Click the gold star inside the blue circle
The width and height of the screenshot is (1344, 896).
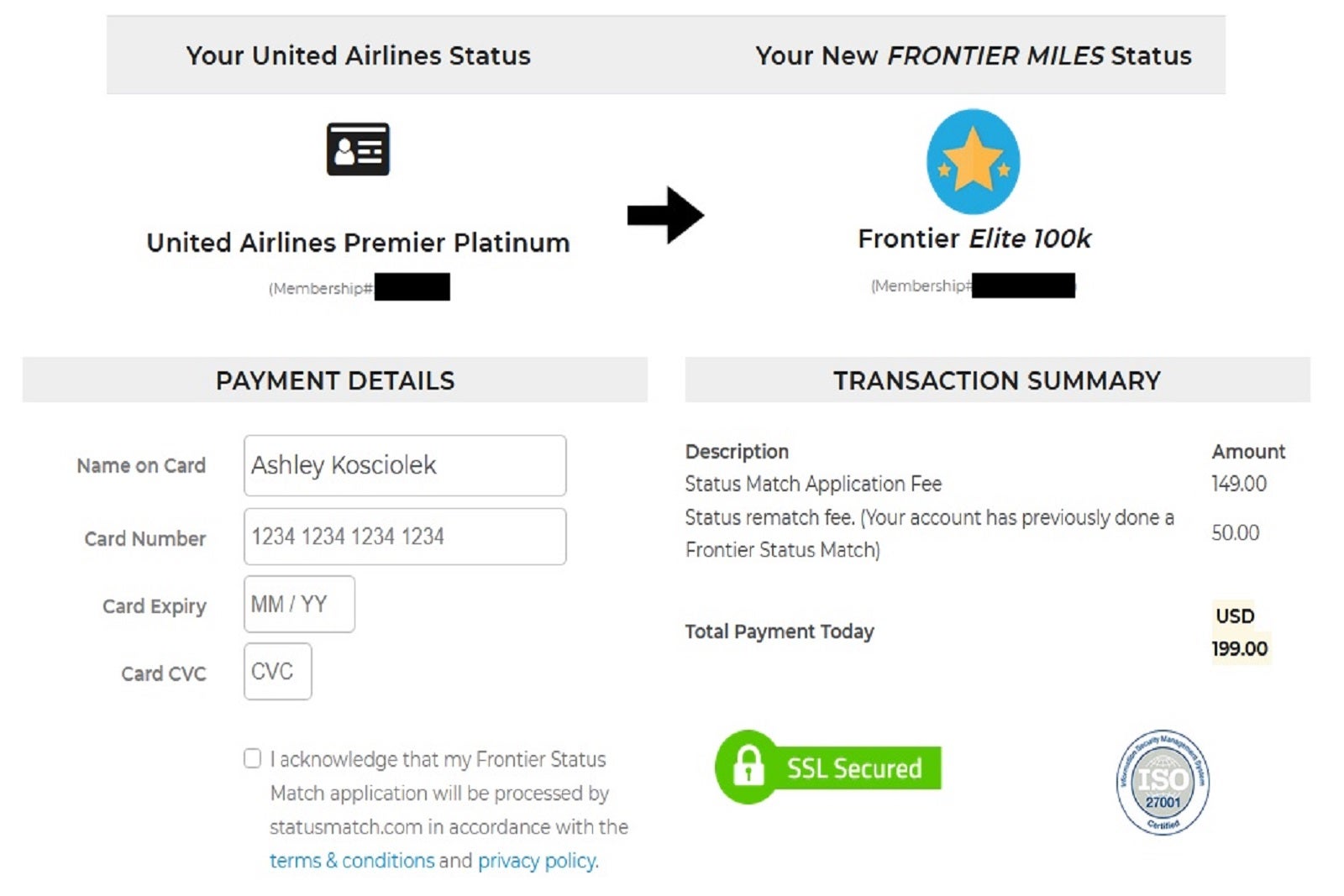pyautogui.click(x=974, y=158)
